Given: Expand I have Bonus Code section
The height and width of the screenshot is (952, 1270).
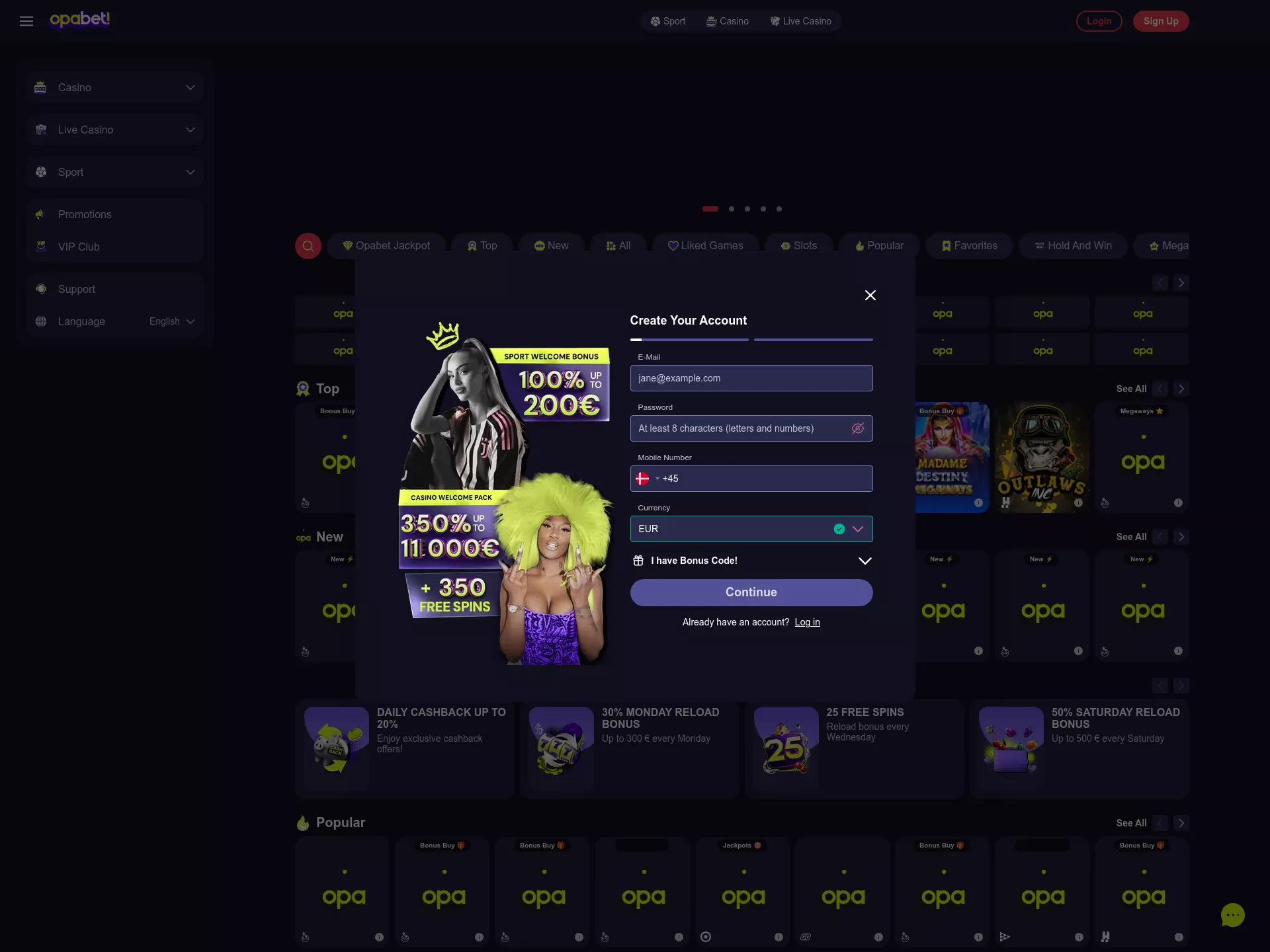Looking at the screenshot, I should tap(751, 561).
